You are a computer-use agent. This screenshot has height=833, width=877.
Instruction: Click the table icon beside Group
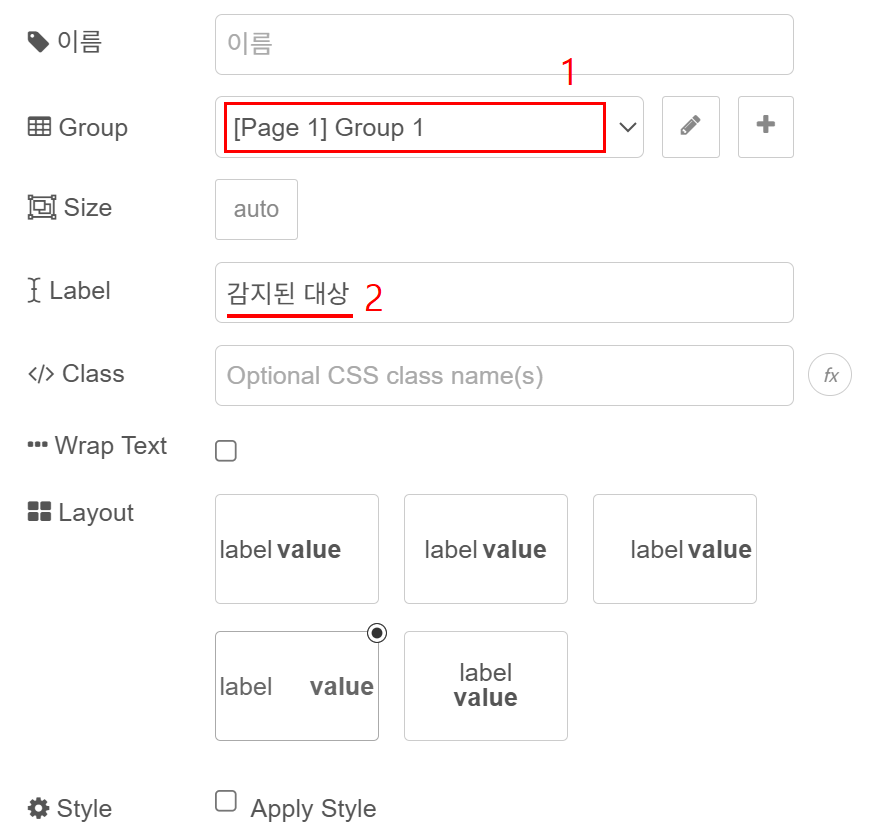click(39, 127)
